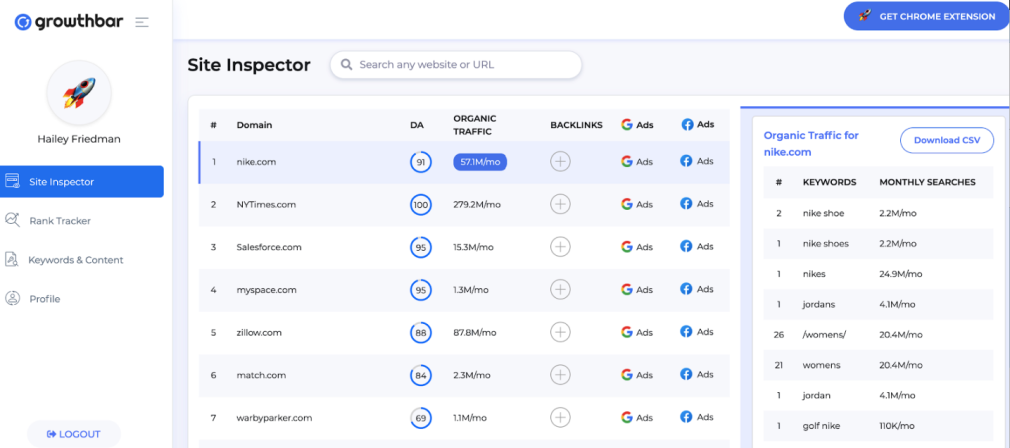Viewport: 1010px width, 448px height.
Task: Click the 'nikes' keyword row
Action: (879, 274)
